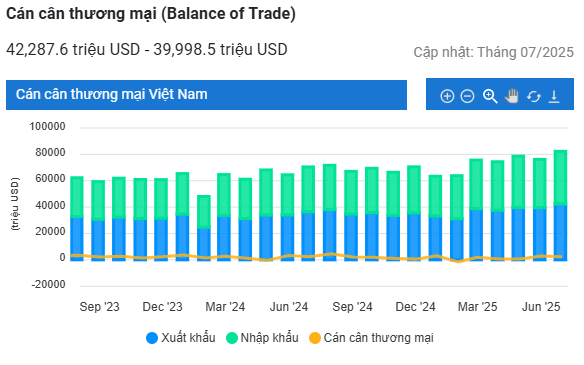Click the Mar '25 x-axis label
The image size is (584, 365).
point(477,307)
